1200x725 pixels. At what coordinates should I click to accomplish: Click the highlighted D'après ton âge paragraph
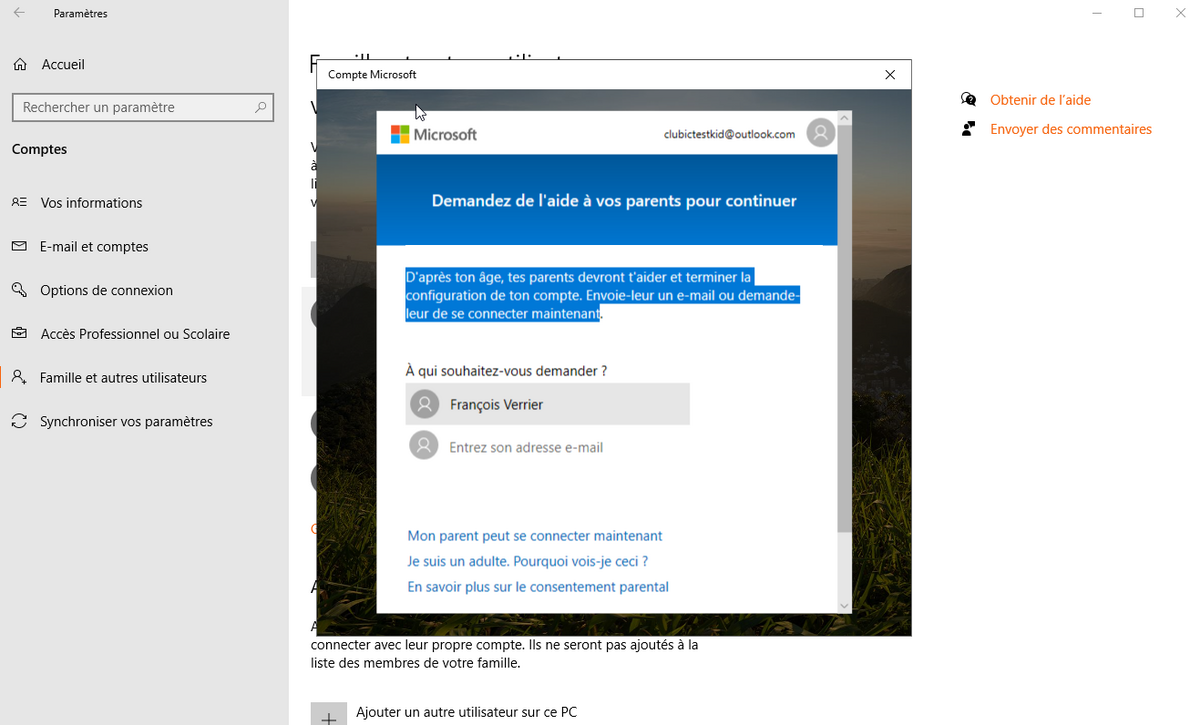603,295
